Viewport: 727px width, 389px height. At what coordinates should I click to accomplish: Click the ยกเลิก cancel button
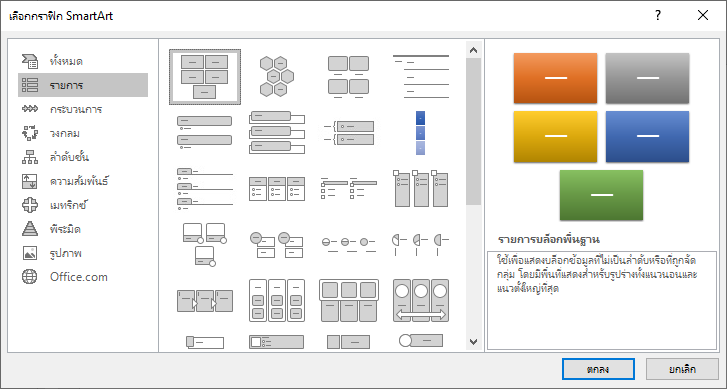[x=682, y=370]
